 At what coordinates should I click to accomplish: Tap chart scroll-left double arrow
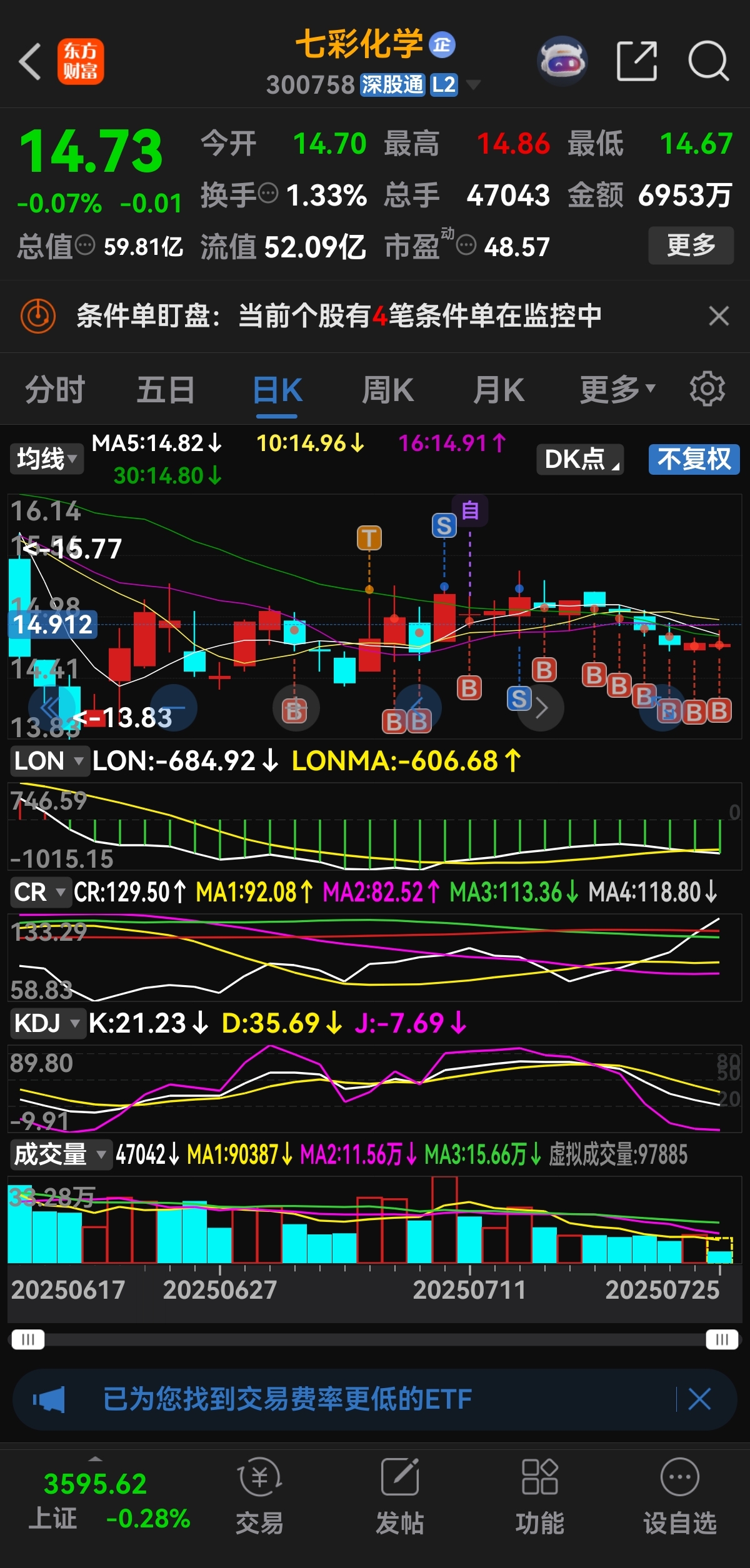(x=51, y=708)
